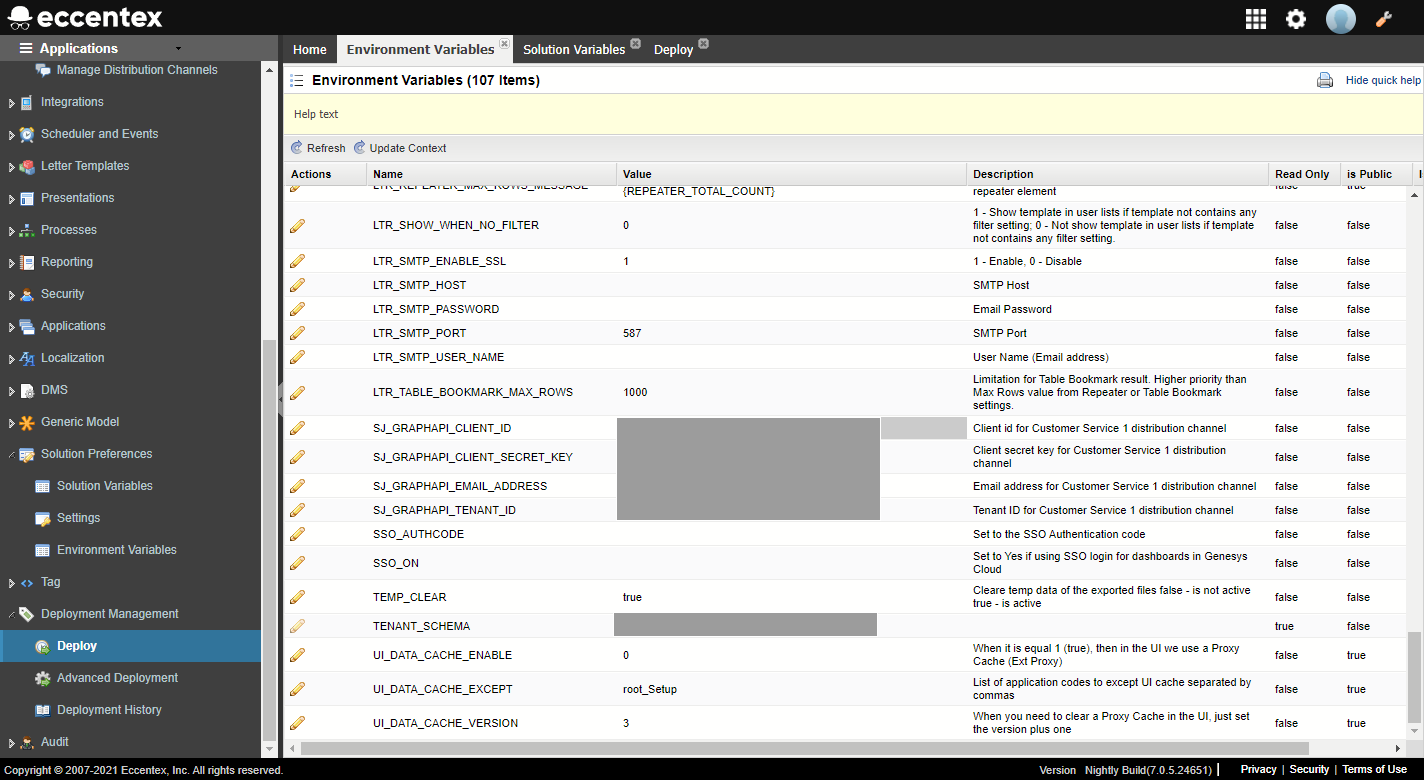Click pencil icon for TEMP_CLEAR variable

coord(297,597)
